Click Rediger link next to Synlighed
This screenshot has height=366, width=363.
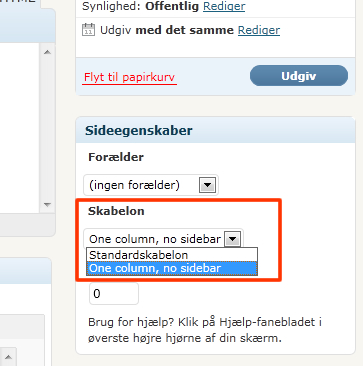[x=224, y=6]
